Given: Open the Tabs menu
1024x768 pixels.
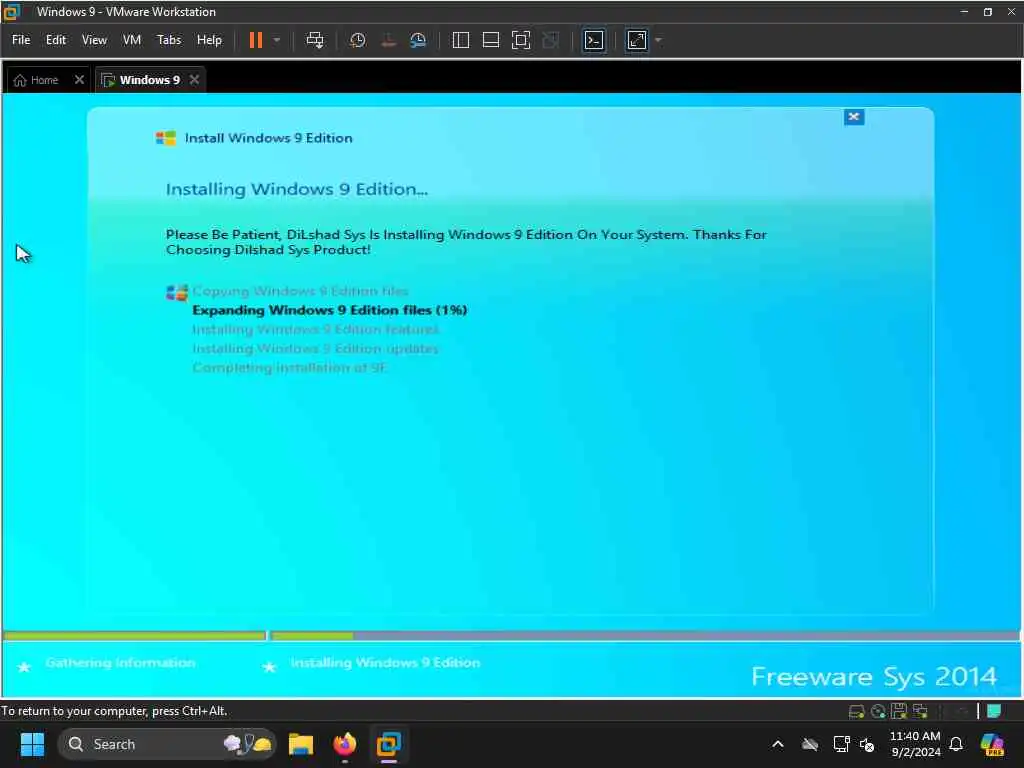Looking at the screenshot, I should 169,40.
